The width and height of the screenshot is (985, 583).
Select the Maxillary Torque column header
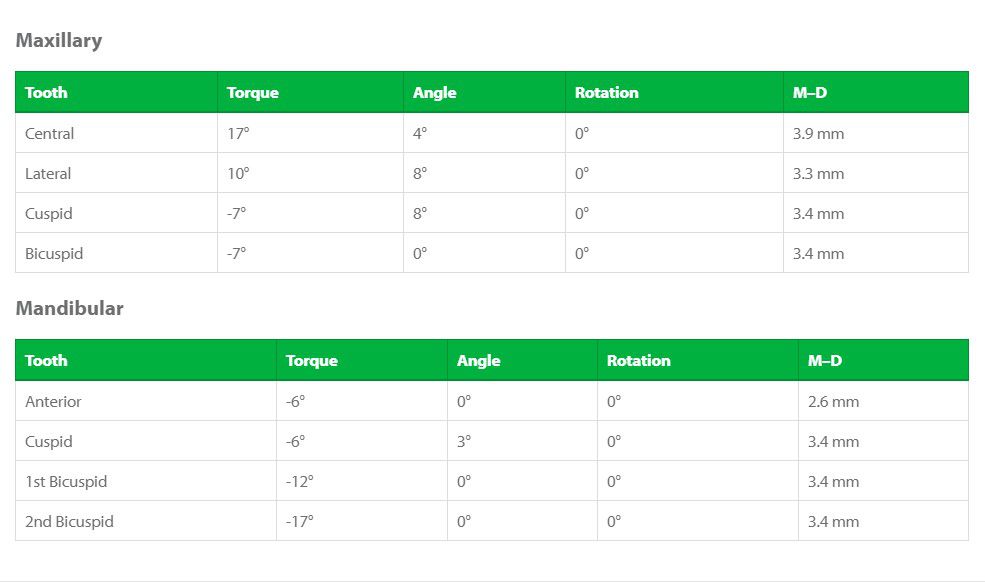coord(253,92)
